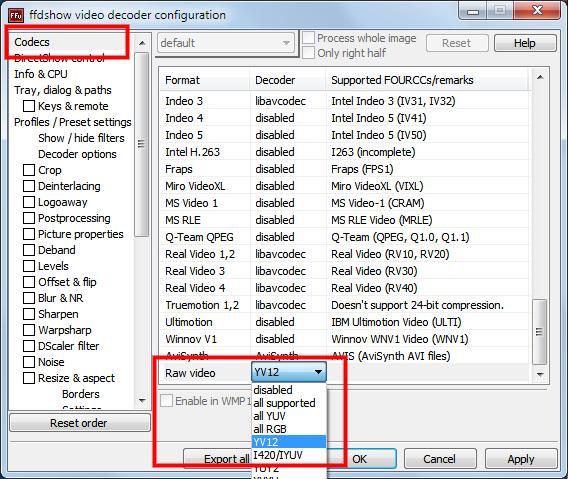The width and height of the screenshot is (568, 479).
Task: Click the Export all button
Action: coord(218,459)
